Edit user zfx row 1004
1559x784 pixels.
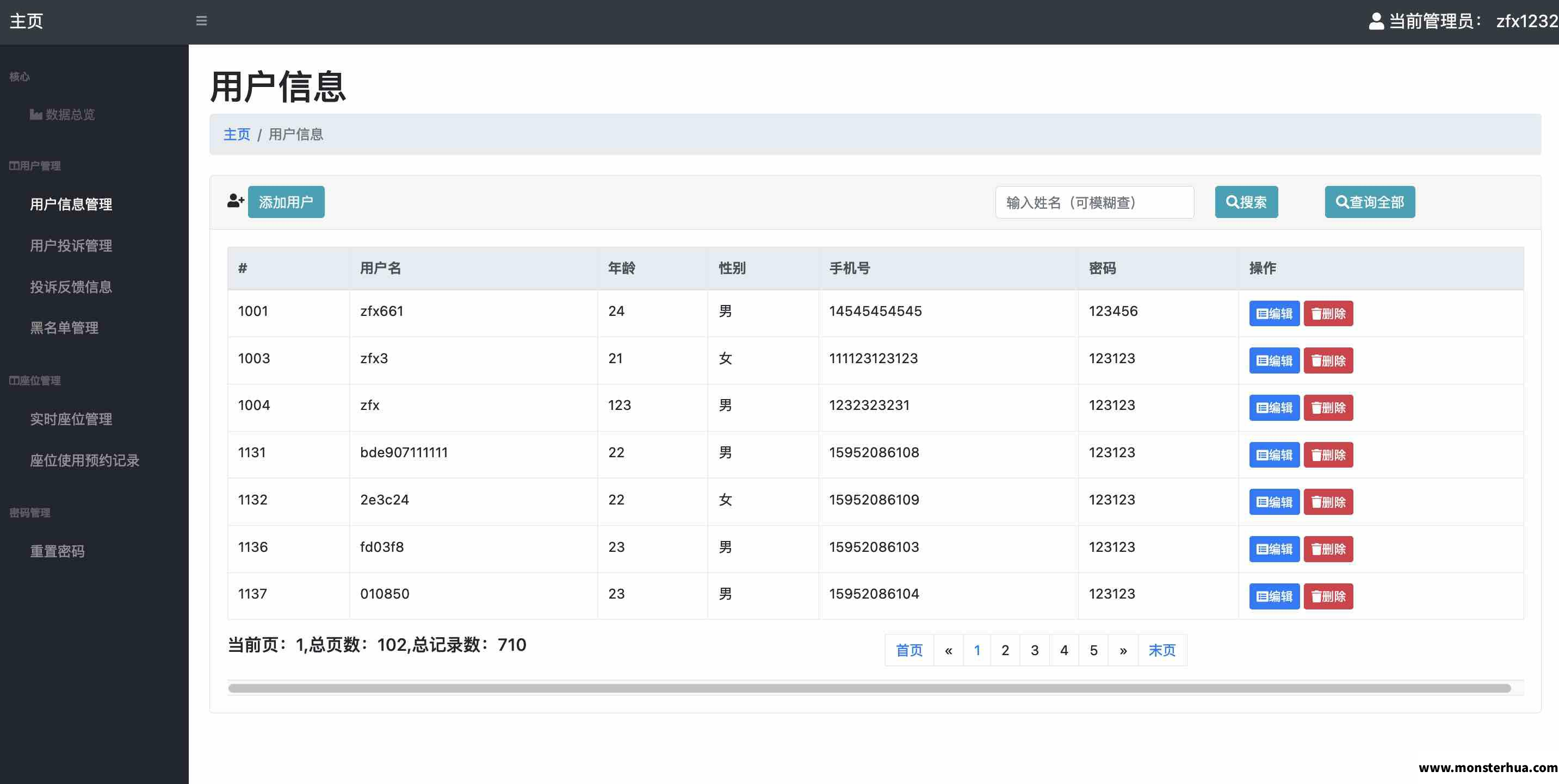coord(1274,408)
